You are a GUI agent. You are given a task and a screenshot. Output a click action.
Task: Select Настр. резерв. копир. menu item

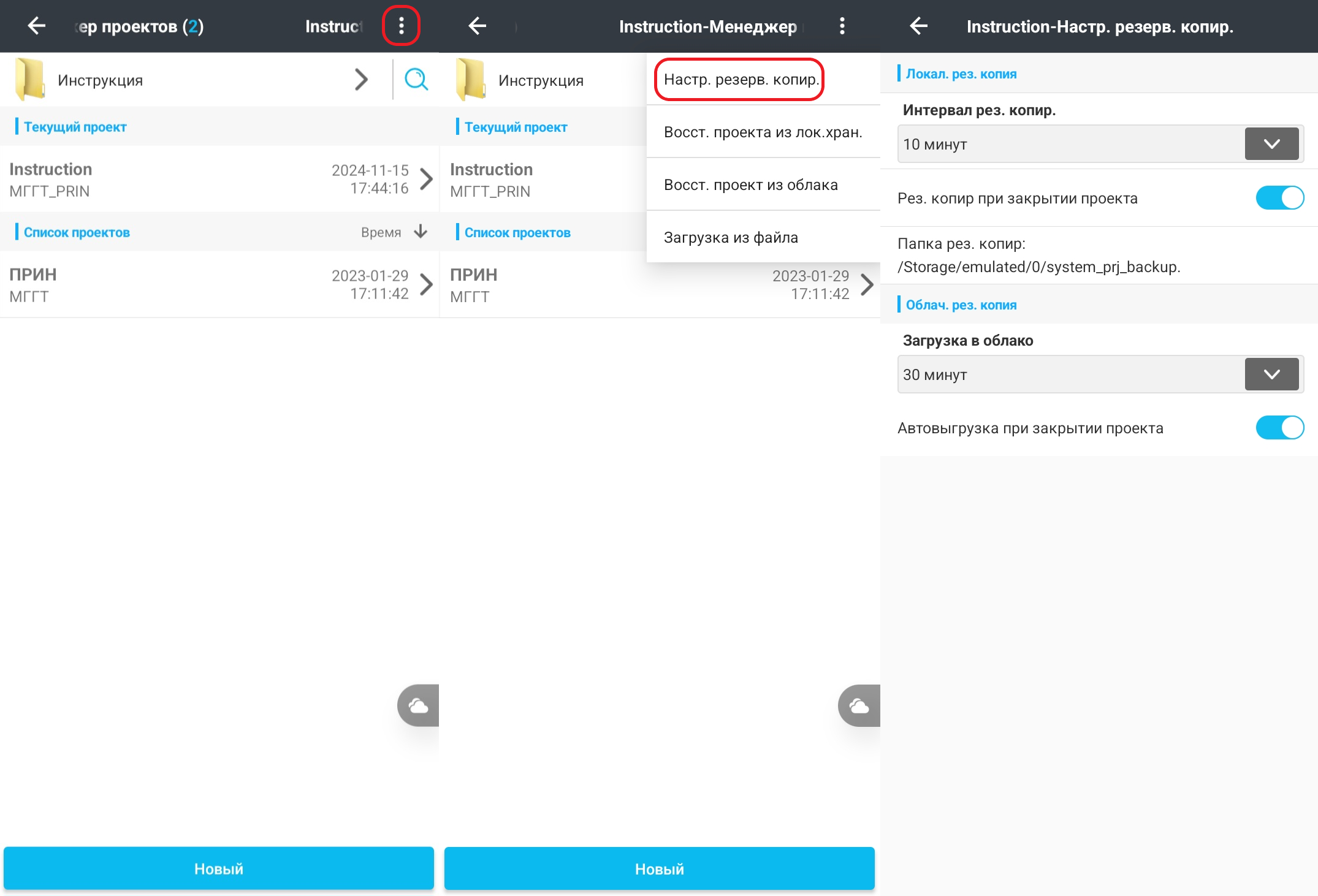pos(741,80)
